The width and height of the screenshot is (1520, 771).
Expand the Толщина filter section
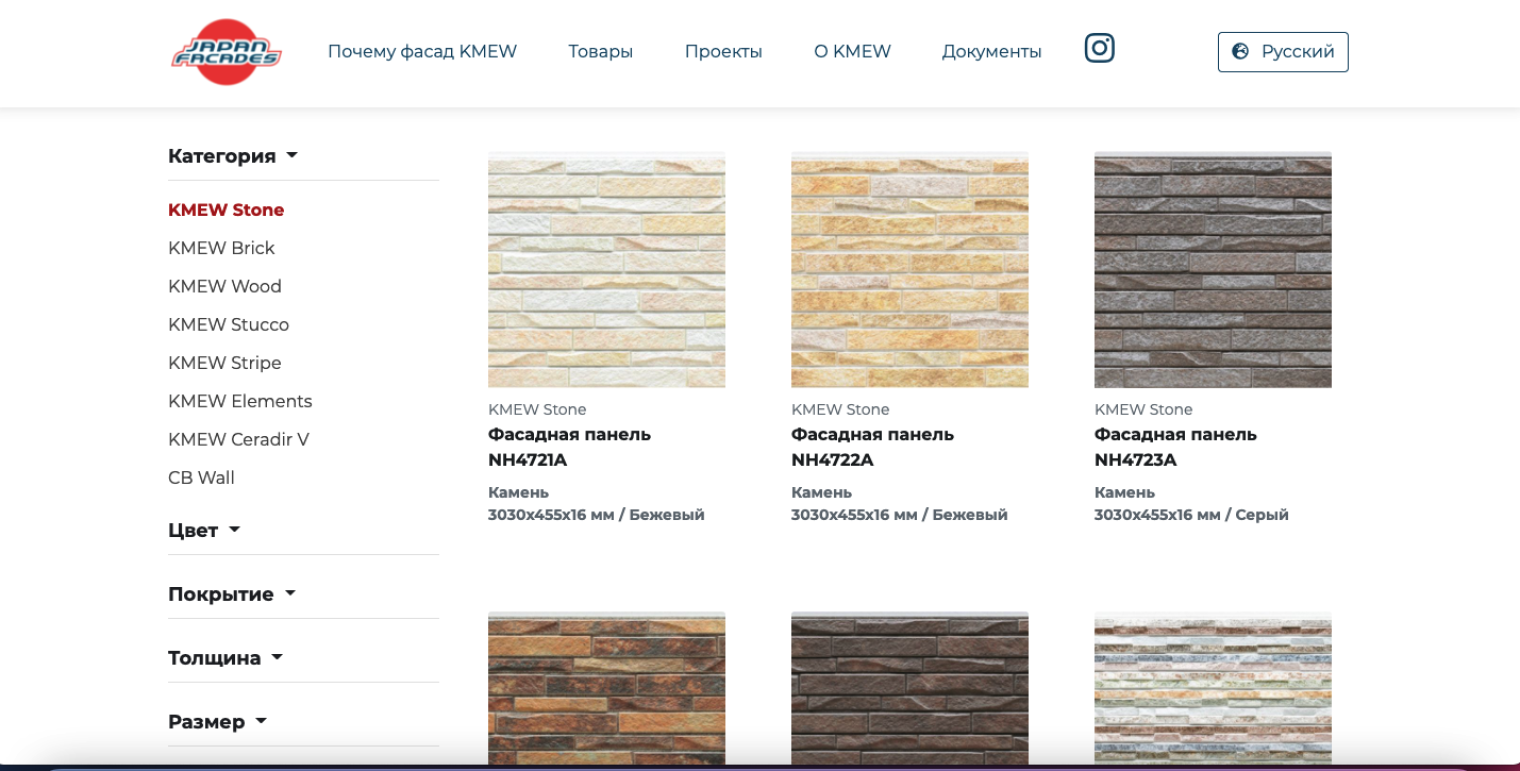(225, 658)
